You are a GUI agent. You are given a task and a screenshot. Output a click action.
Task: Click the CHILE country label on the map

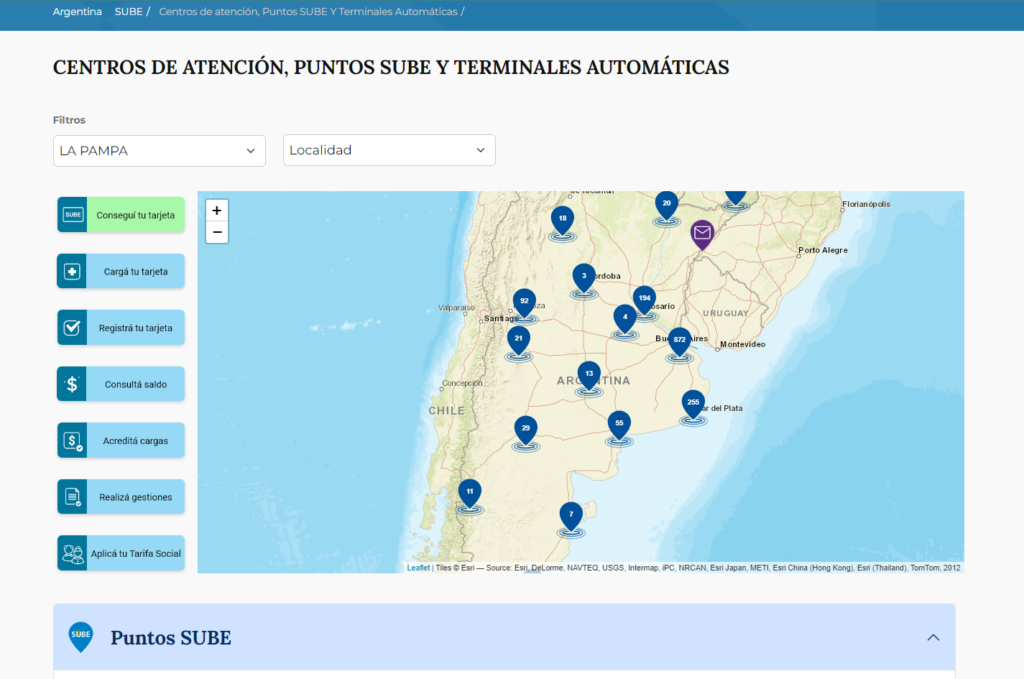click(x=447, y=411)
